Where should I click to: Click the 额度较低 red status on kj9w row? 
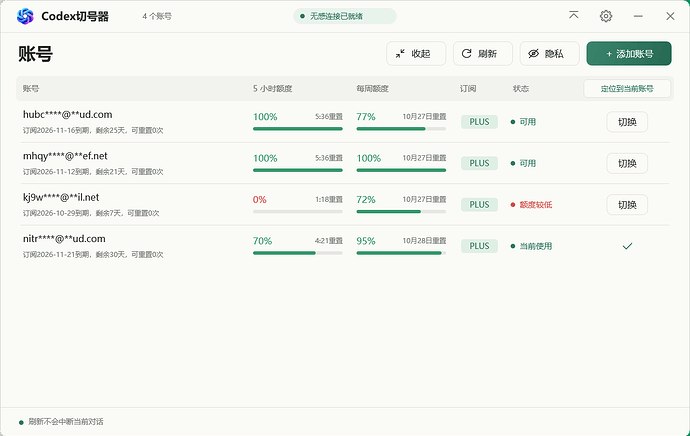[531, 205]
